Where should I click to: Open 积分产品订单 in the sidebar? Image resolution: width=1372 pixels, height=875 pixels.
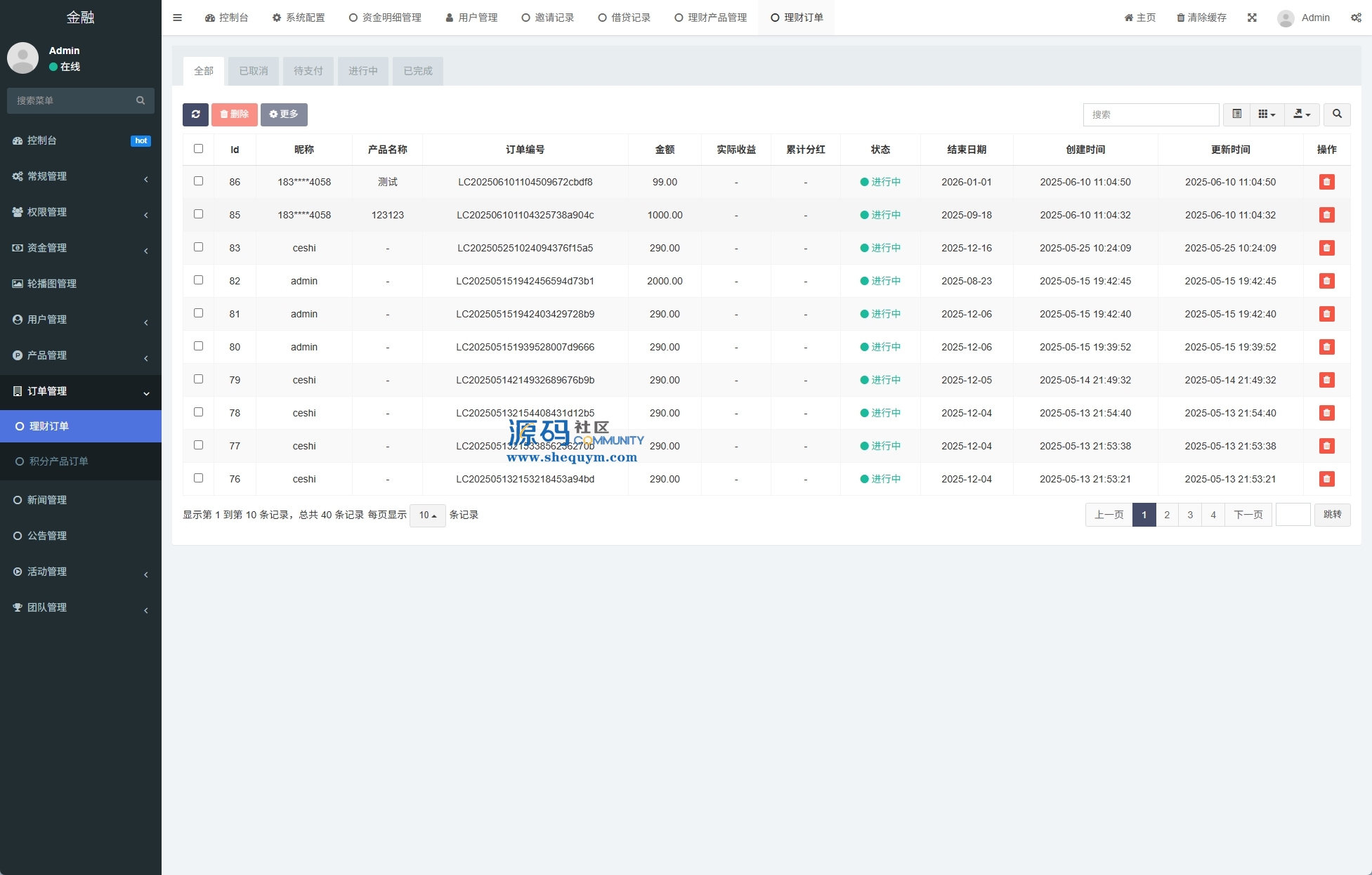coord(59,461)
